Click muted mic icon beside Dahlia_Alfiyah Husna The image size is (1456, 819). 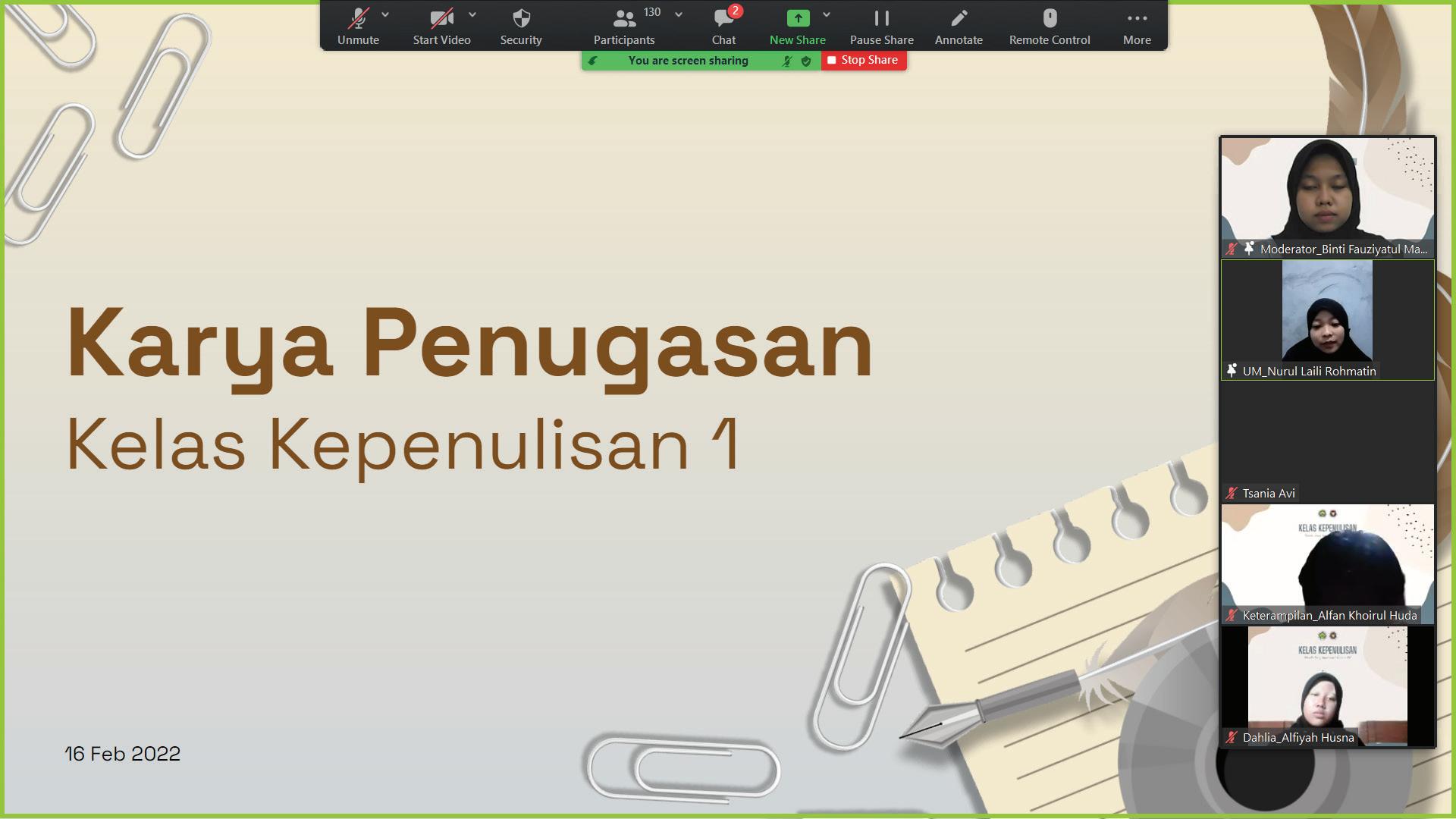click(1232, 737)
